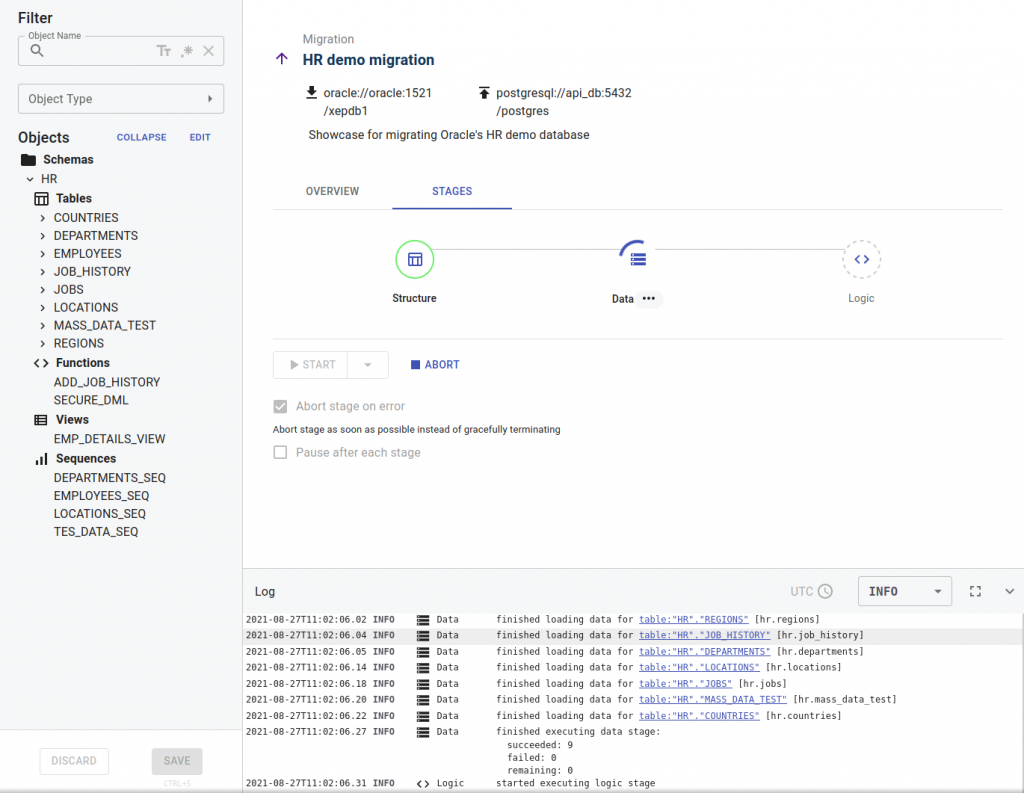1024x793 pixels.
Task: Toggle case-sensitive match icon in filter
Action: 163,50
